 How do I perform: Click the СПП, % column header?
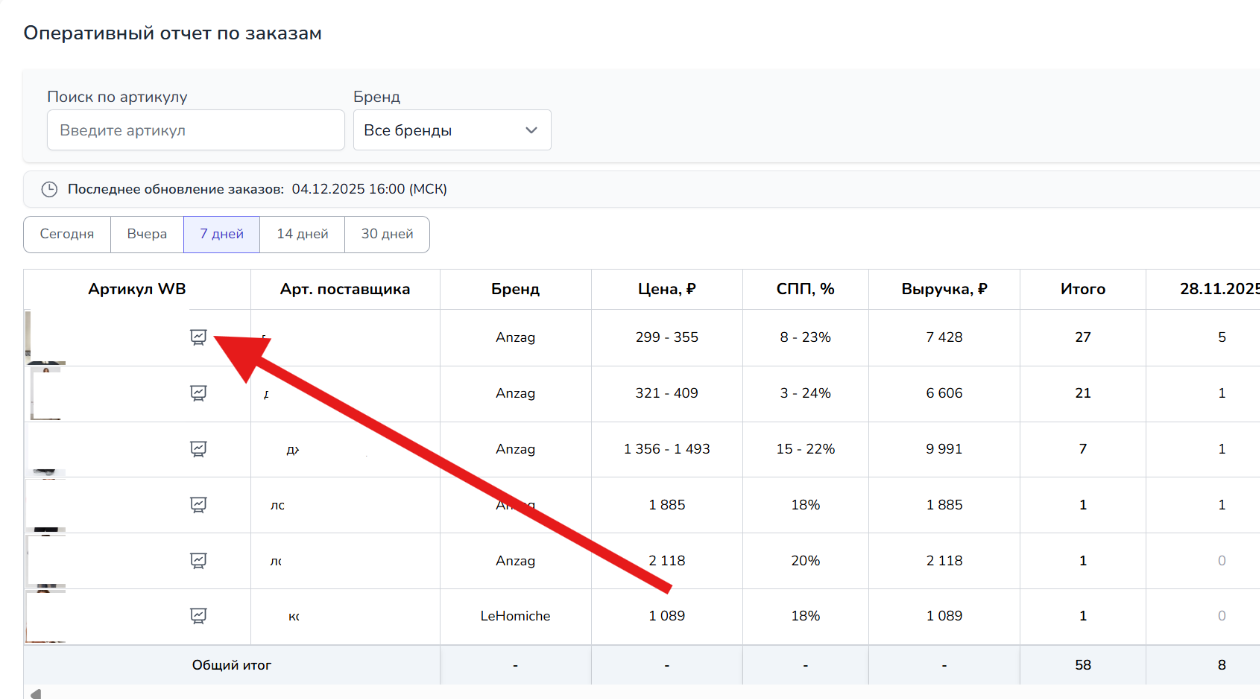[x=805, y=289]
